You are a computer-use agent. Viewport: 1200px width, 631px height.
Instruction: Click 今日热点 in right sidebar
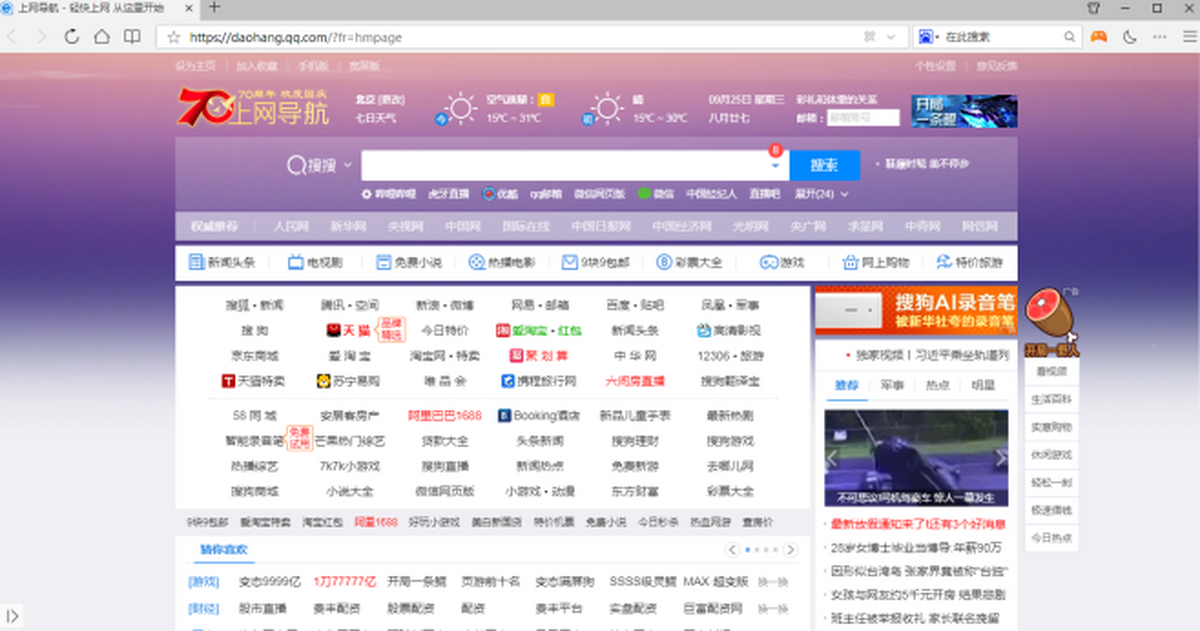pos(1052,538)
